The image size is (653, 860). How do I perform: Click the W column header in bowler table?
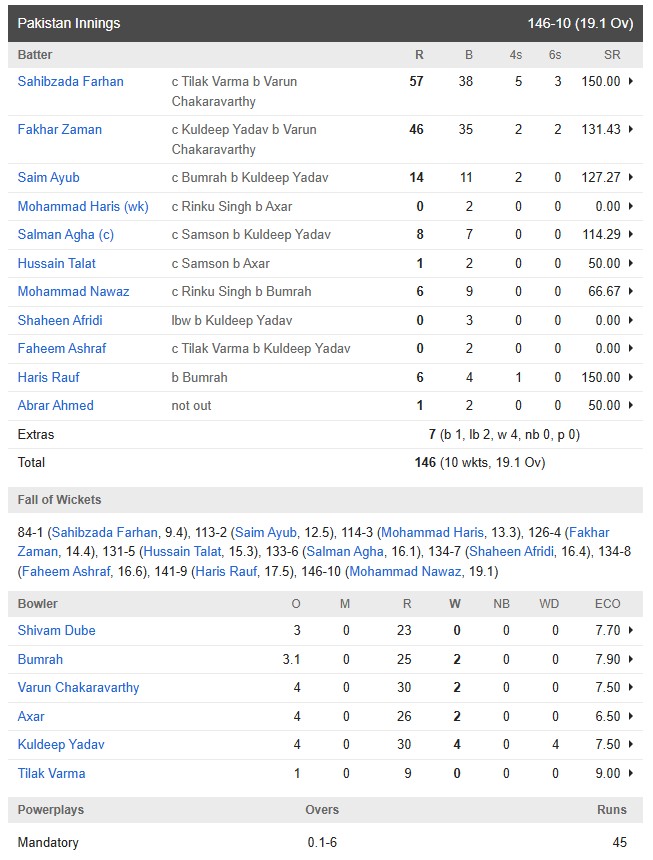tap(455, 604)
